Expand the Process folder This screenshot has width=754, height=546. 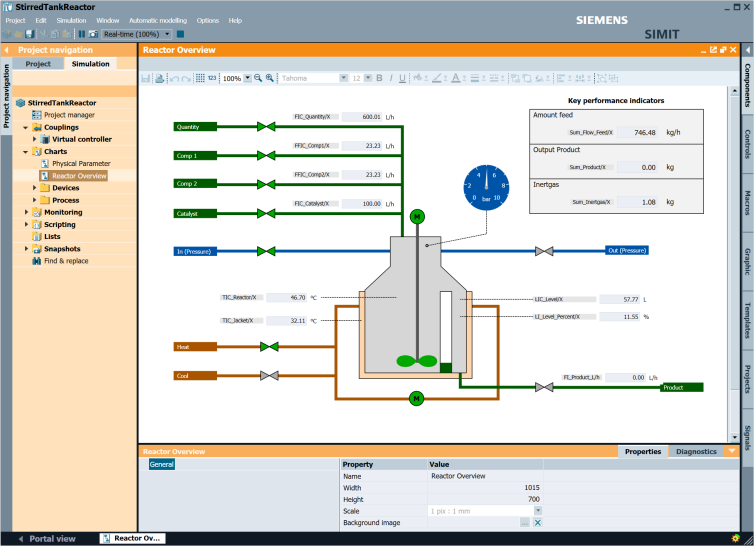click(x=34, y=200)
